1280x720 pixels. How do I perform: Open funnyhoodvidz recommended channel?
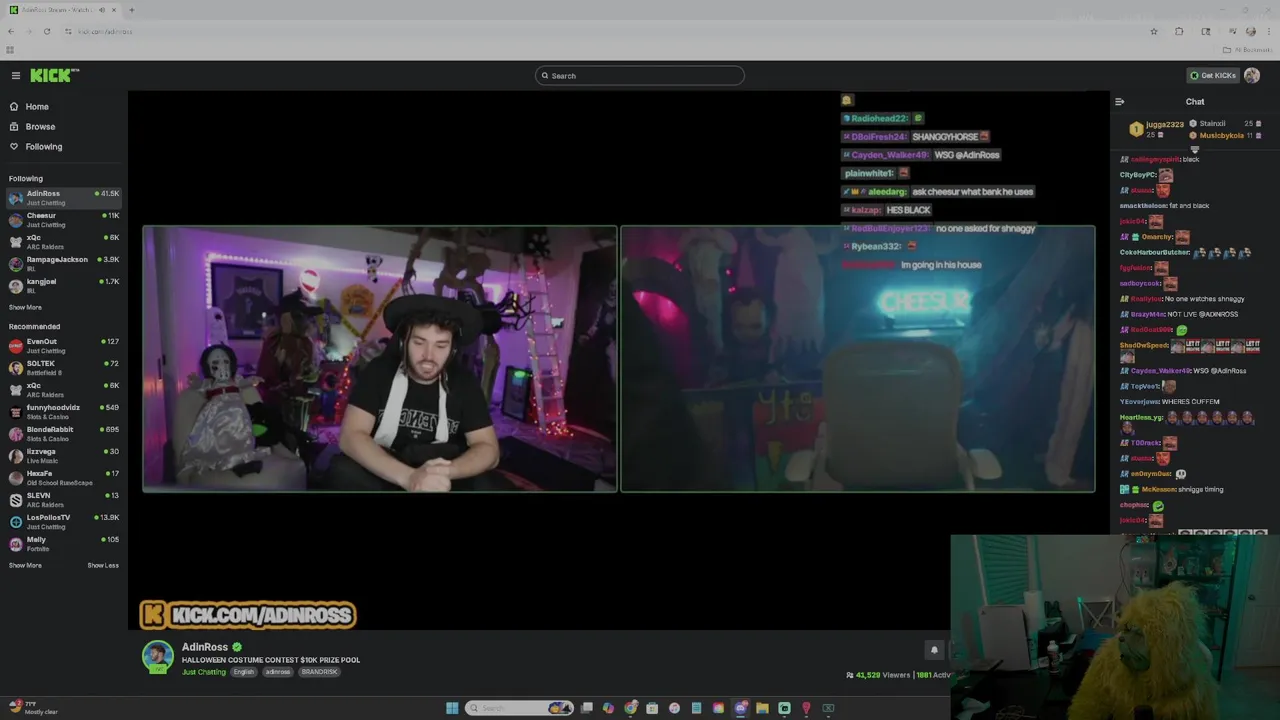pos(64,412)
